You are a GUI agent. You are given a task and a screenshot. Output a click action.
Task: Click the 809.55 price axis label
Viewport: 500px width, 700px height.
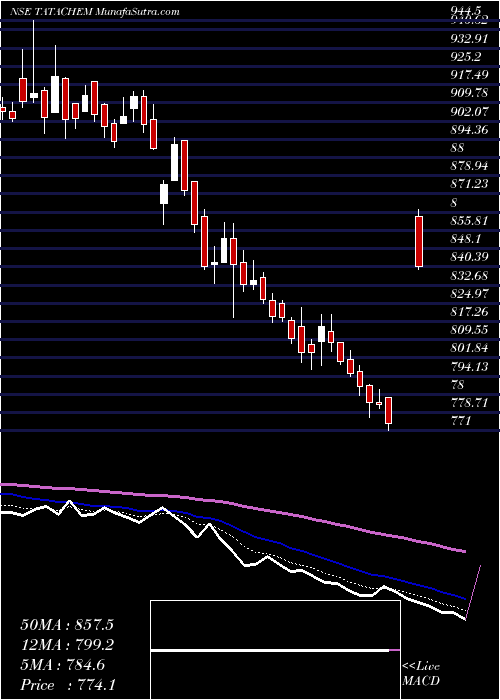click(x=468, y=330)
